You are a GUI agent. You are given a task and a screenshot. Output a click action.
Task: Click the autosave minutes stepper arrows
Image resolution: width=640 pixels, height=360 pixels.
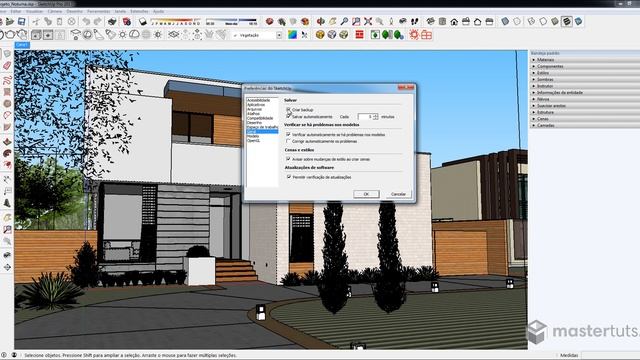[376, 117]
